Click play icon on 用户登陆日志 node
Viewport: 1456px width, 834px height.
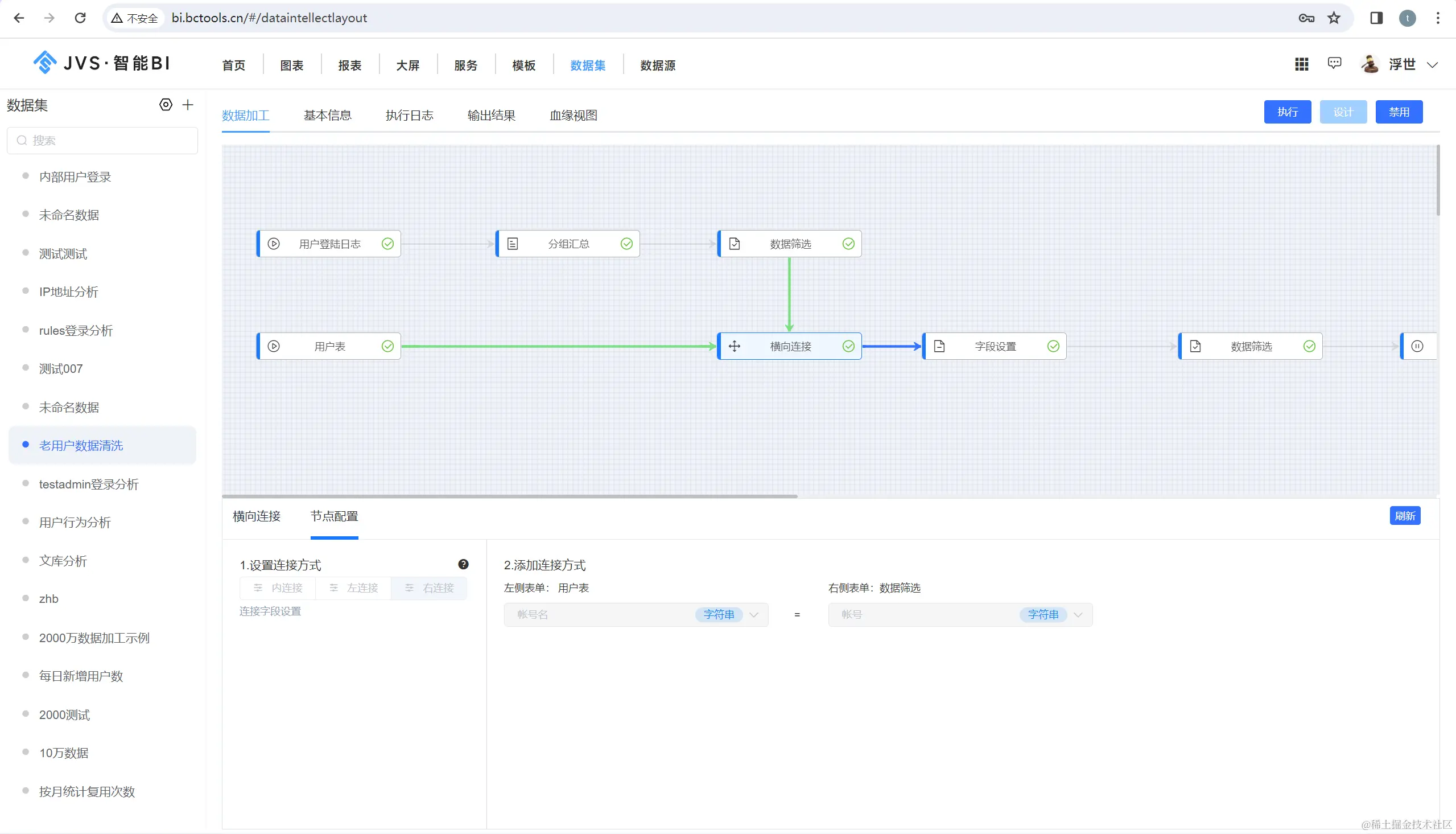274,244
